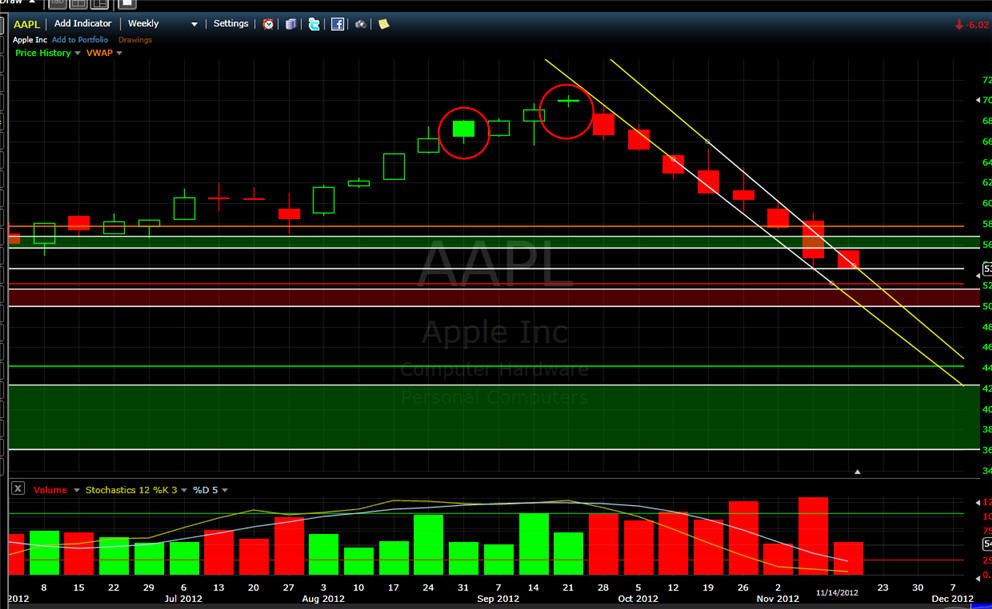Open the yellow sticky note icon
Viewport: 992px width, 609px height.
[x=383, y=24]
